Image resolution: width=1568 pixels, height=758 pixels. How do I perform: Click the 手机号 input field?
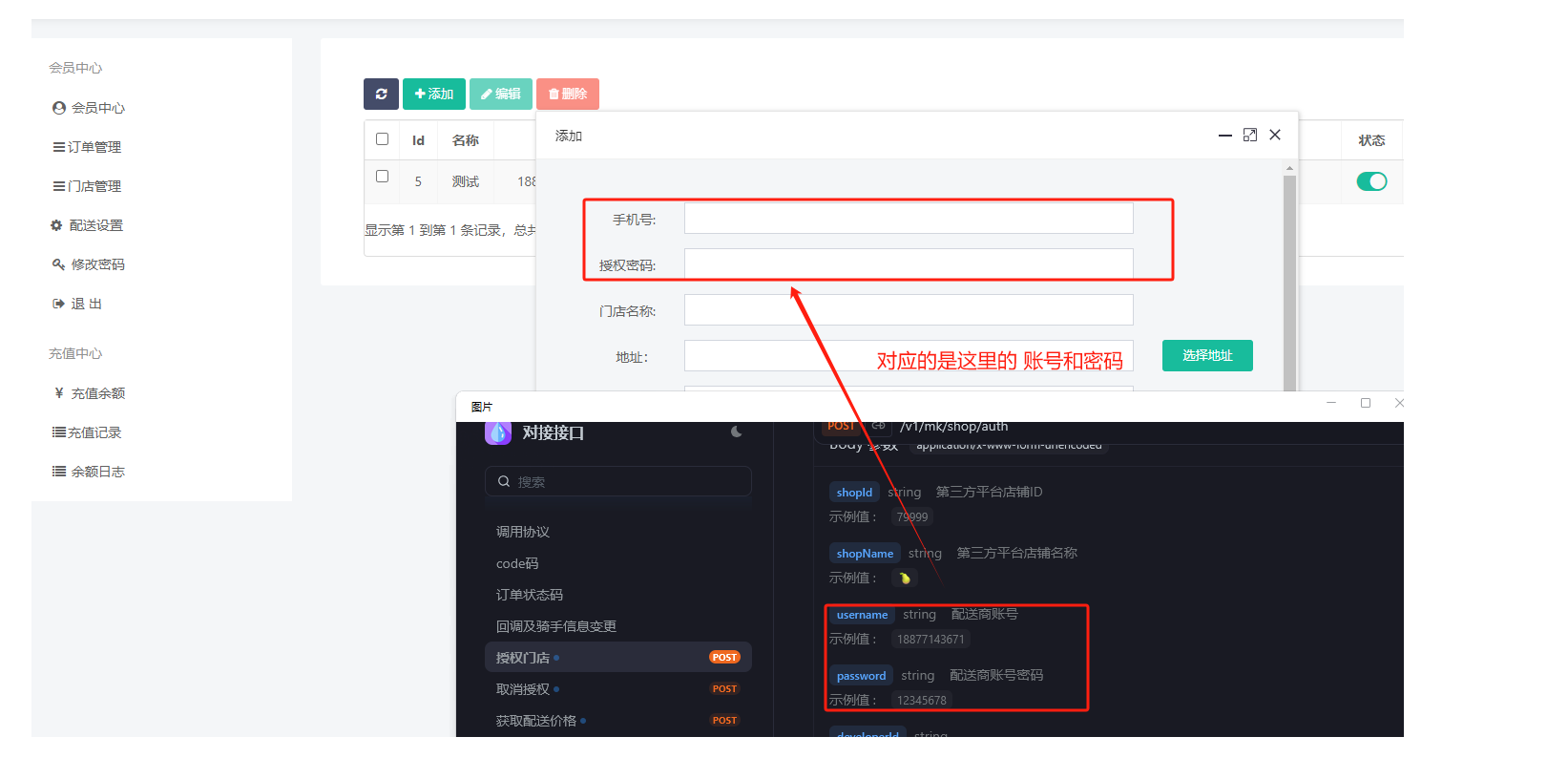(909, 219)
